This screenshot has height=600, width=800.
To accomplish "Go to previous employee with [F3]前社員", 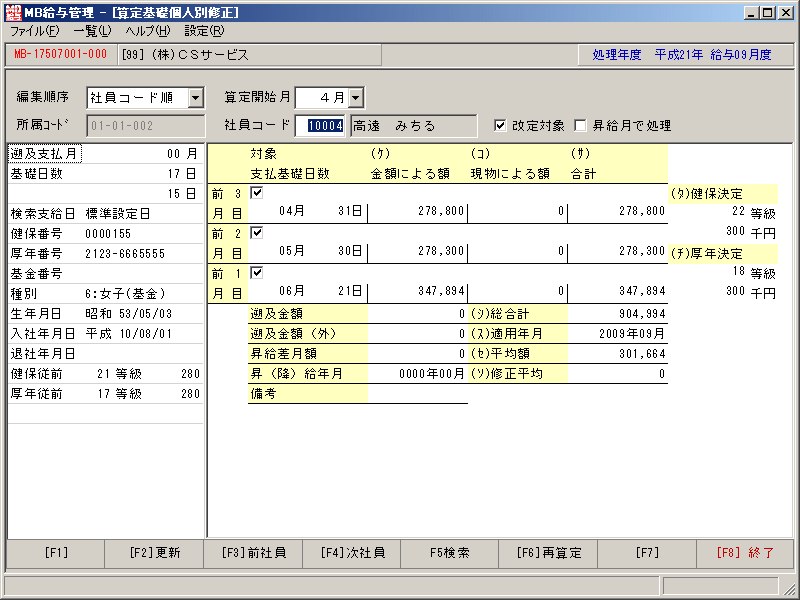I will pyautogui.click(x=253, y=553).
